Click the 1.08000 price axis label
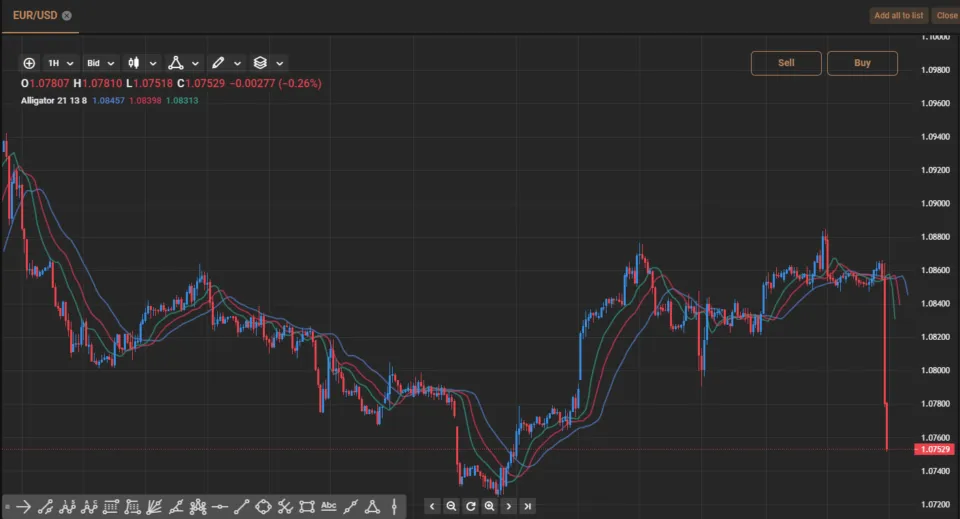The width and height of the screenshot is (960, 519). point(935,370)
